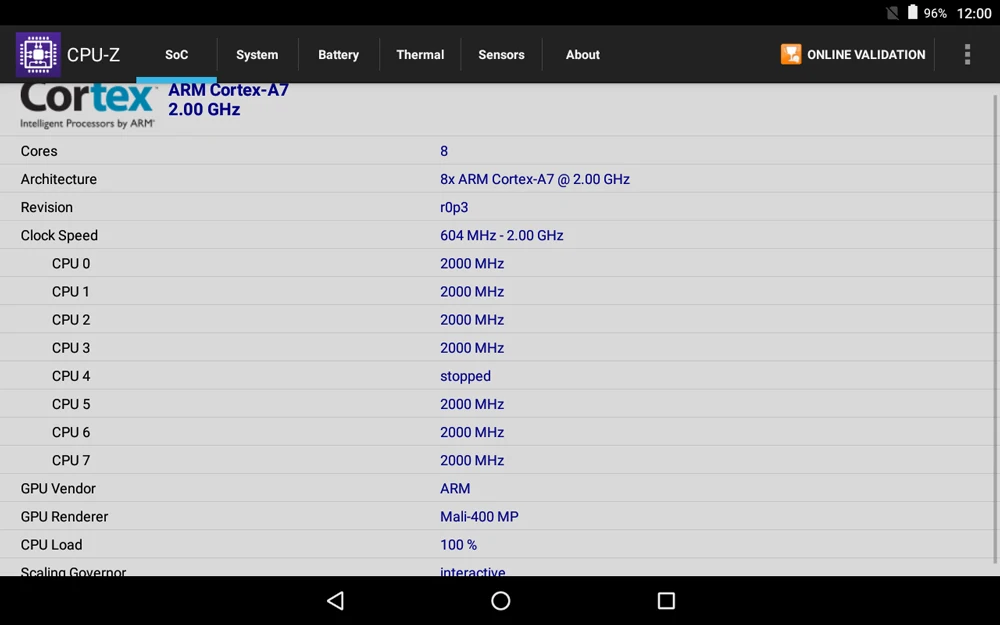Select the ARM Cortex-A7 heading text
This screenshot has height=625, width=1000.
(x=228, y=90)
